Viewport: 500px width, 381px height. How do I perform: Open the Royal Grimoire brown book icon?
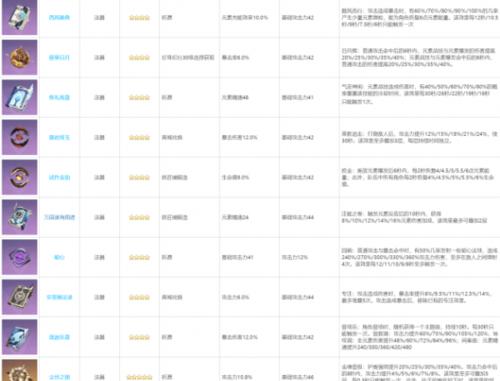pos(19,297)
